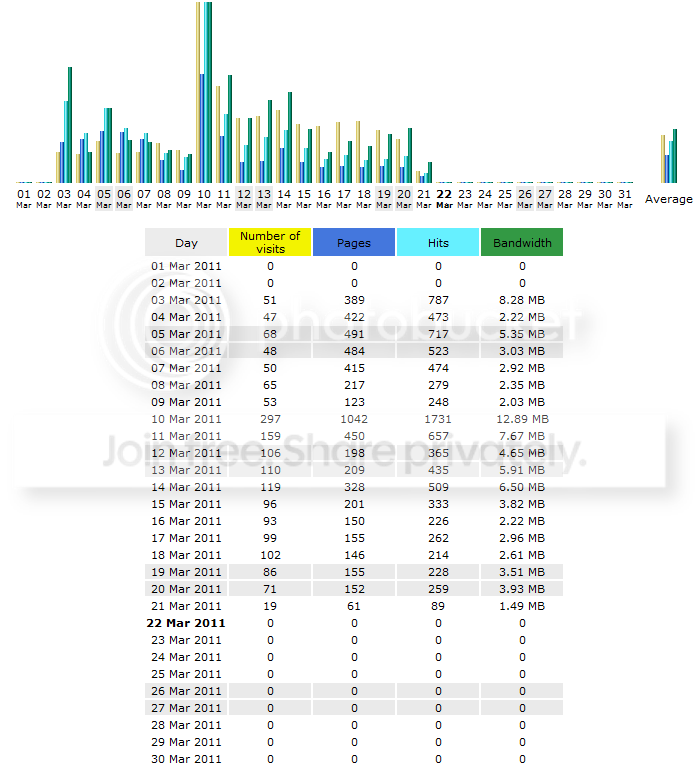Select the 10 Mar 2011 table row
The height and width of the screenshot is (764, 699).
[354, 419]
